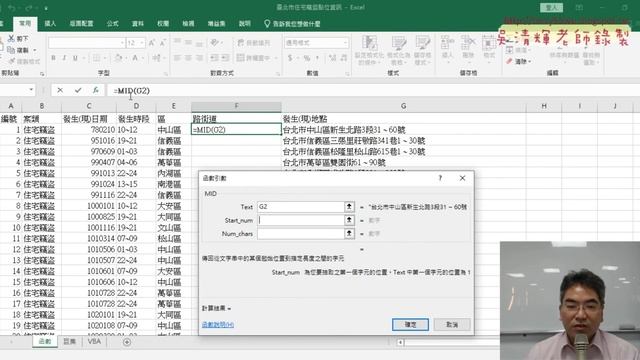Click the Cancel (取消) button in the dialog
Image resolution: width=640 pixels, height=360 pixels.
click(452, 324)
